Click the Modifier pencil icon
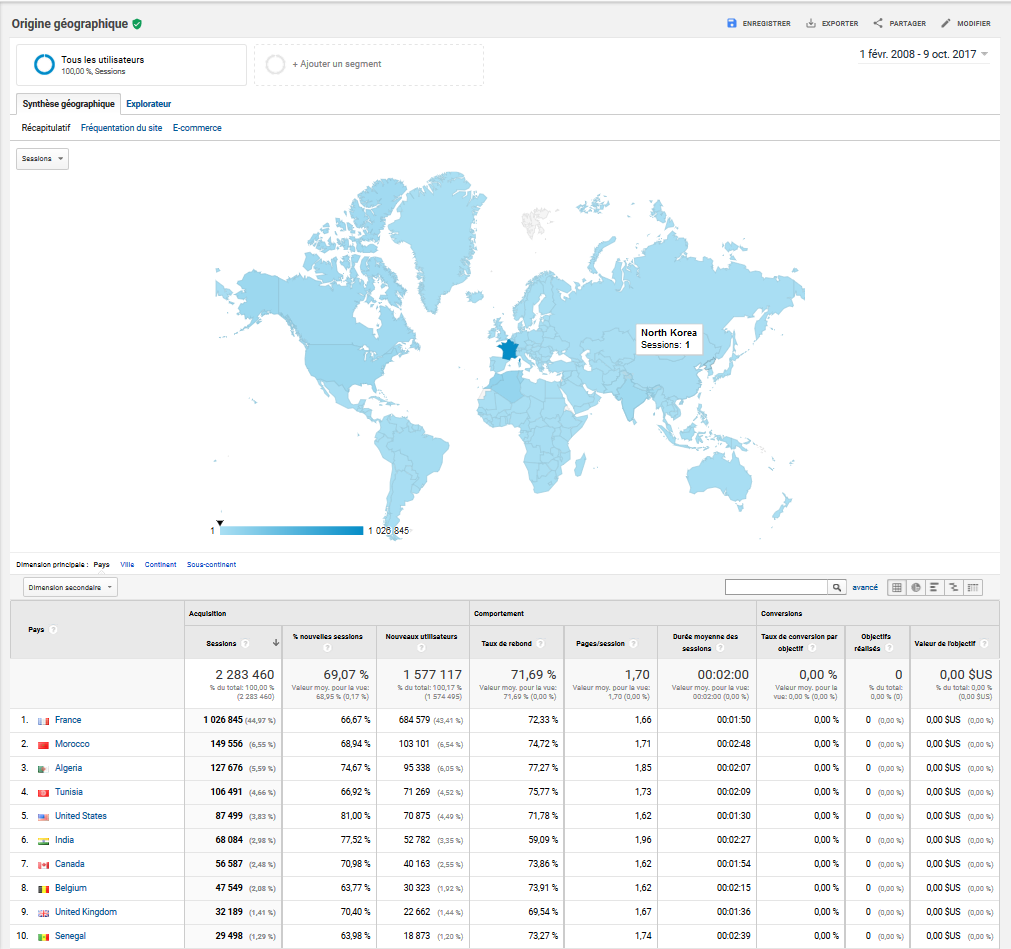 pos(946,23)
